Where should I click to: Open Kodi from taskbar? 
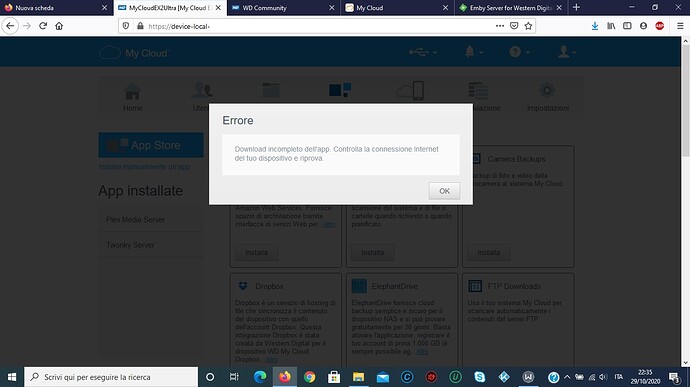[504, 377]
